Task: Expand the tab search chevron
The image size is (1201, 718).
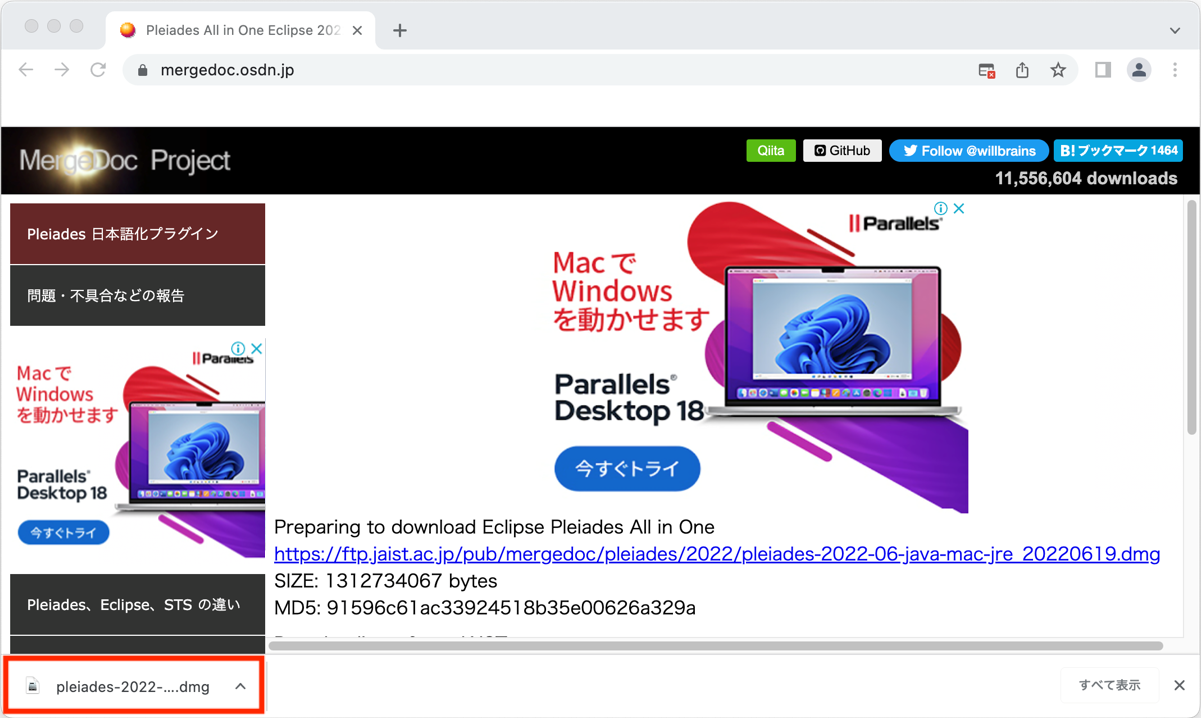Action: (1175, 30)
